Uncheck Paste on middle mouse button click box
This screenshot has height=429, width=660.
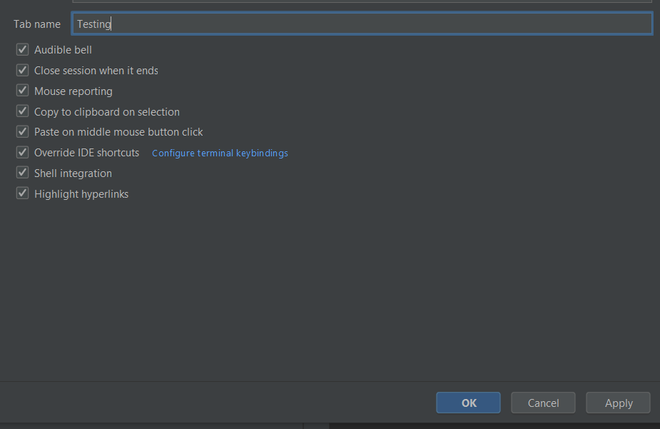[23, 132]
